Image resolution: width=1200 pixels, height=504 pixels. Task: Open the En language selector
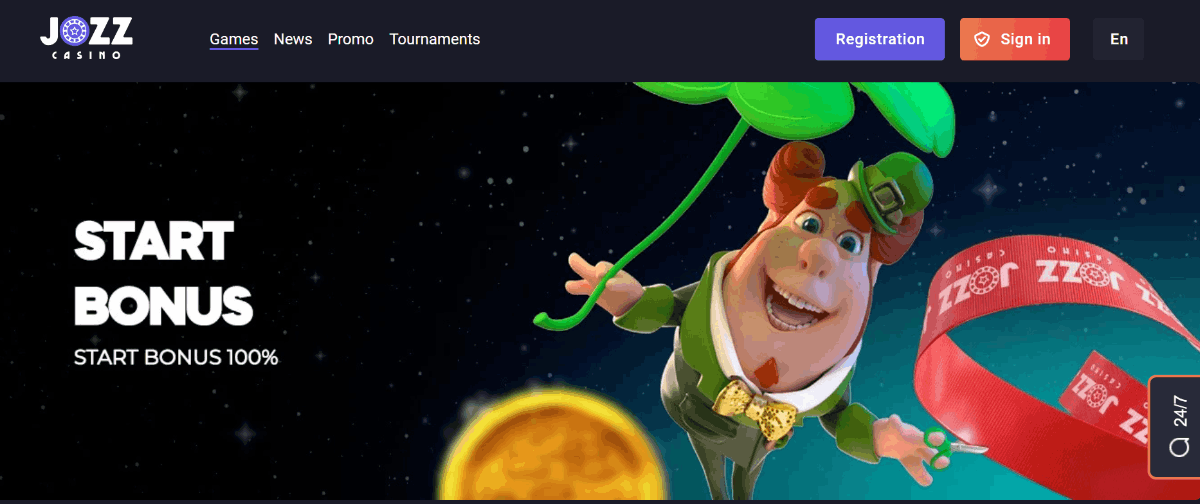(x=1118, y=39)
